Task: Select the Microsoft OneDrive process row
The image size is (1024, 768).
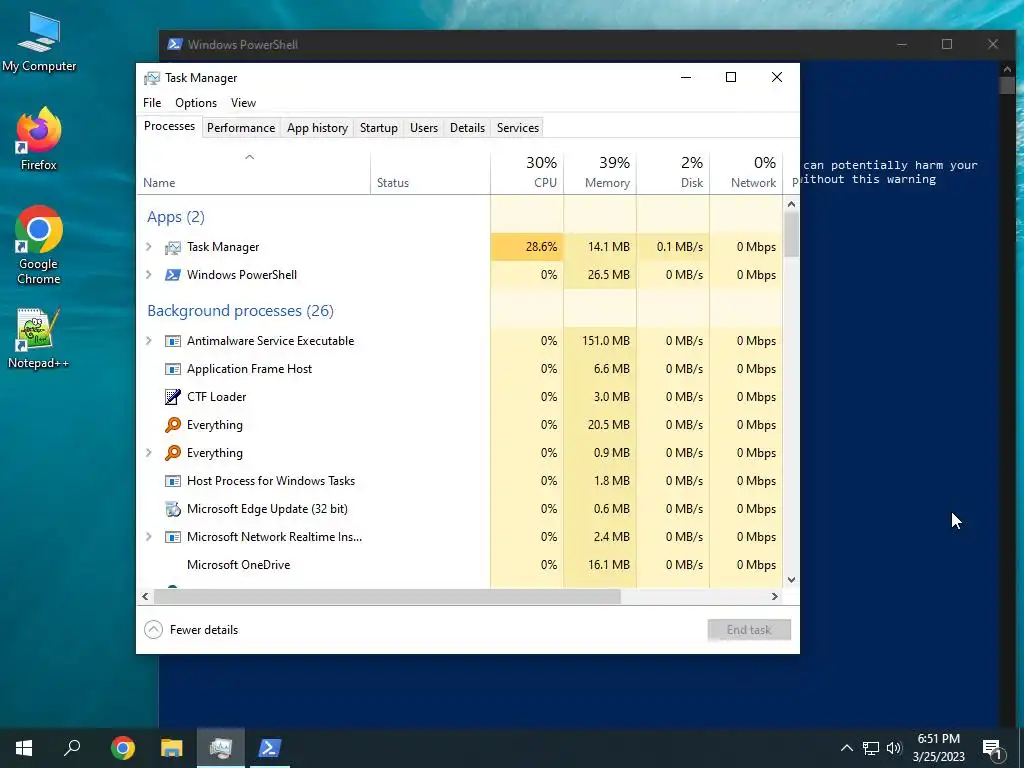Action: tap(460, 565)
